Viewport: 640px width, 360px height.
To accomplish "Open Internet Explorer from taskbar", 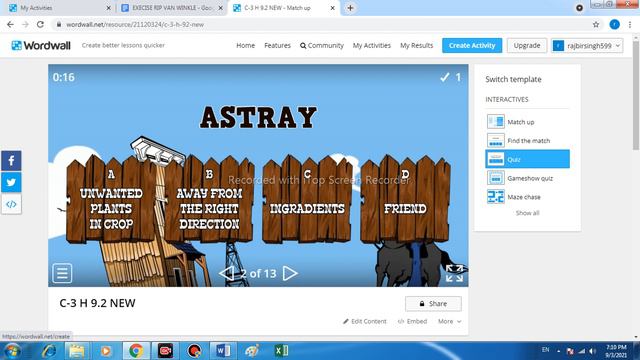I will coord(49,351).
